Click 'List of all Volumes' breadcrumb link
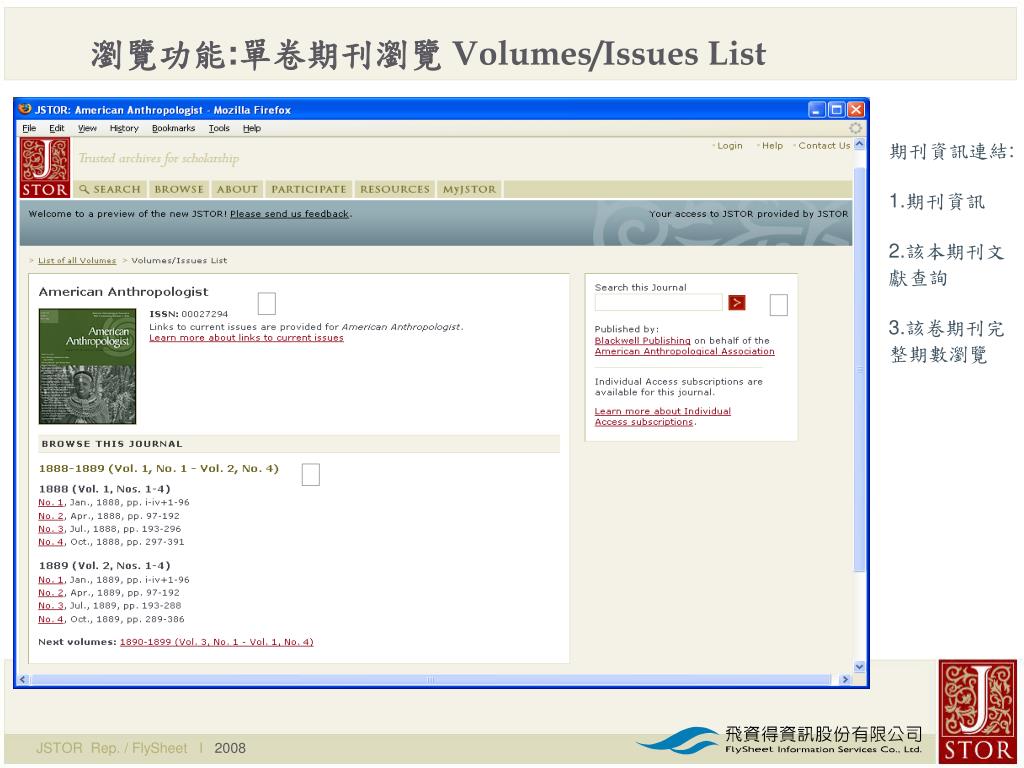1024x768 pixels. point(77,261)
